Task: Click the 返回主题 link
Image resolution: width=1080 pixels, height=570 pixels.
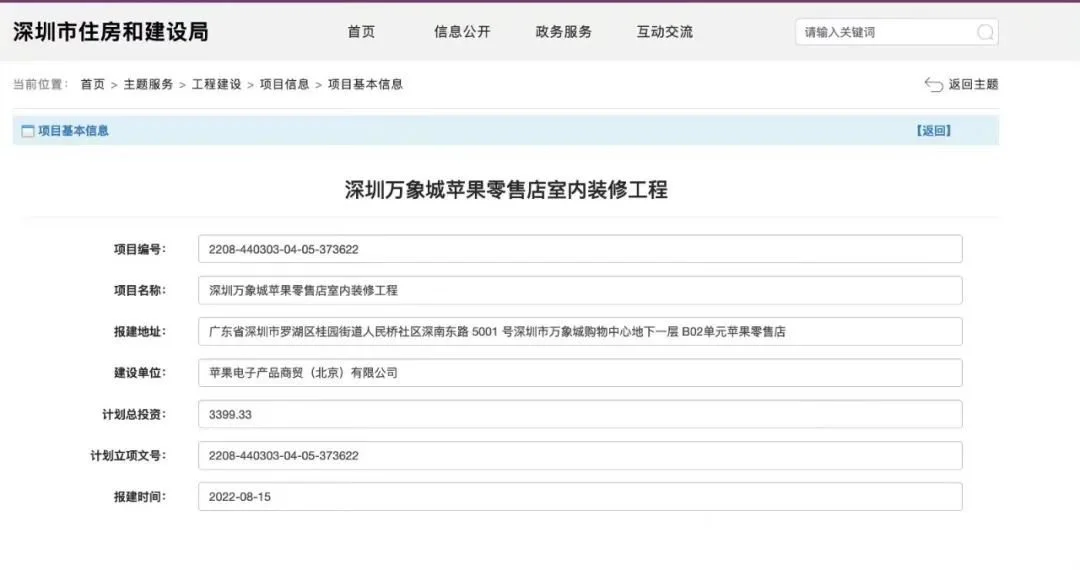Action: [973, 85]
